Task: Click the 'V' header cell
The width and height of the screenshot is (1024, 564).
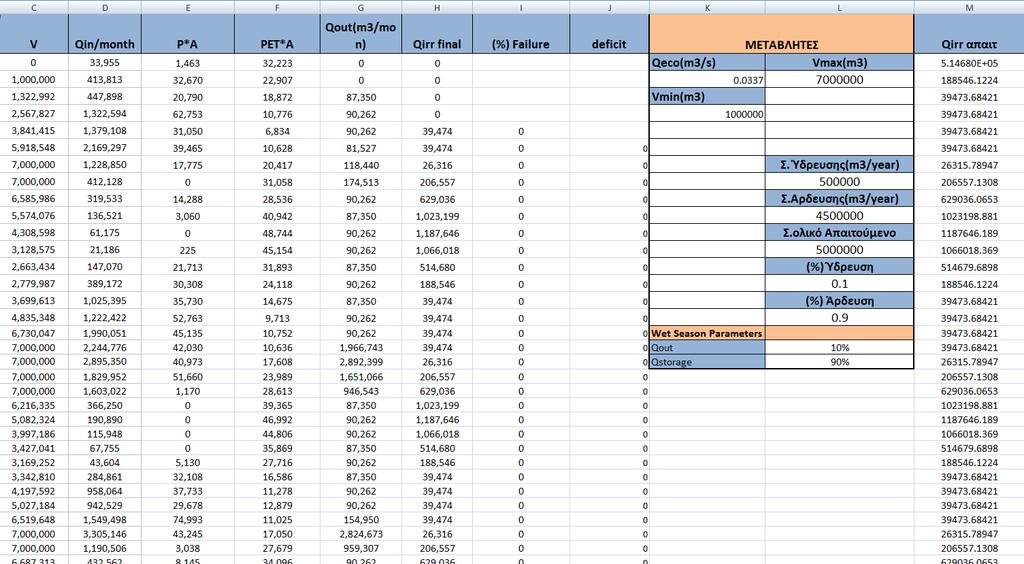Action: [x=33, y=34]
